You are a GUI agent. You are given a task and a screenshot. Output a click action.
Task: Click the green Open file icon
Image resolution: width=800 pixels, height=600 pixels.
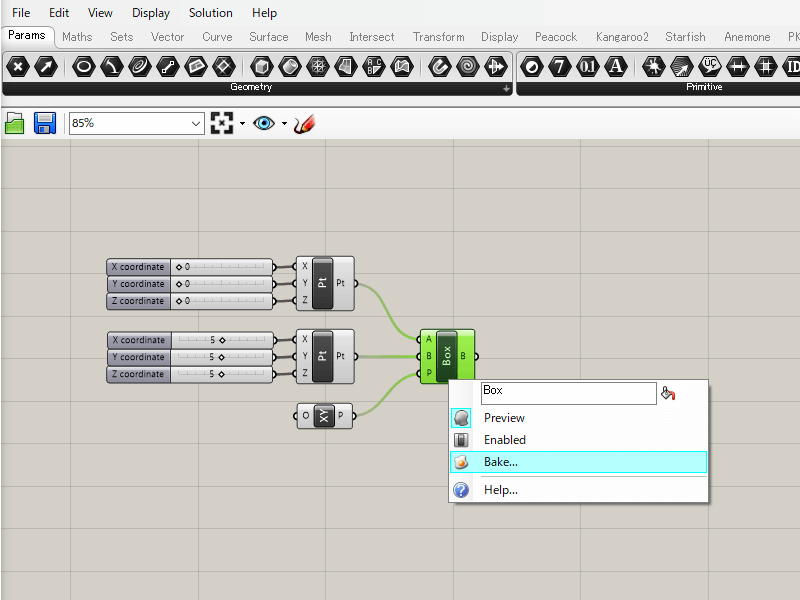[15, 123]
